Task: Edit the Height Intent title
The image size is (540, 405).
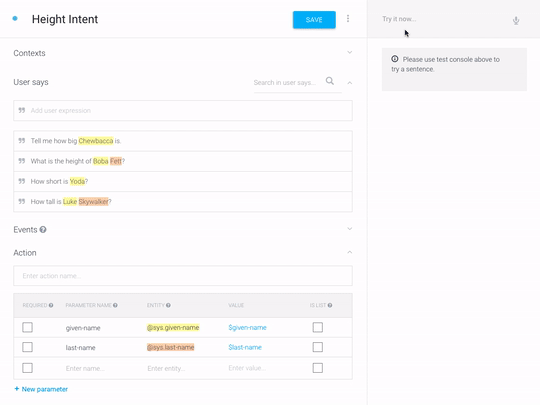Action: [65, 19]
